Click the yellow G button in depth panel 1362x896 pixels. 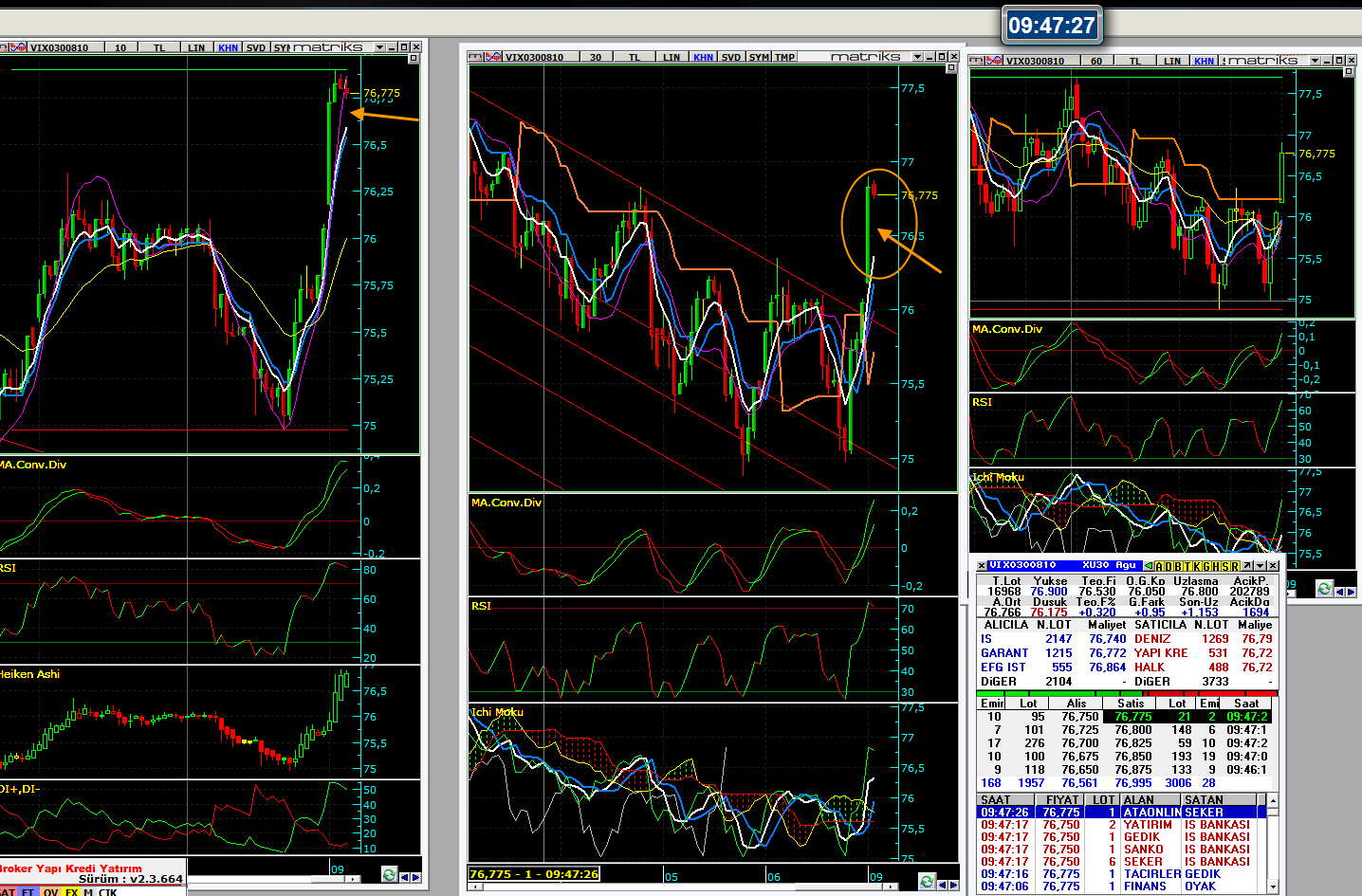click(1206, 566)
